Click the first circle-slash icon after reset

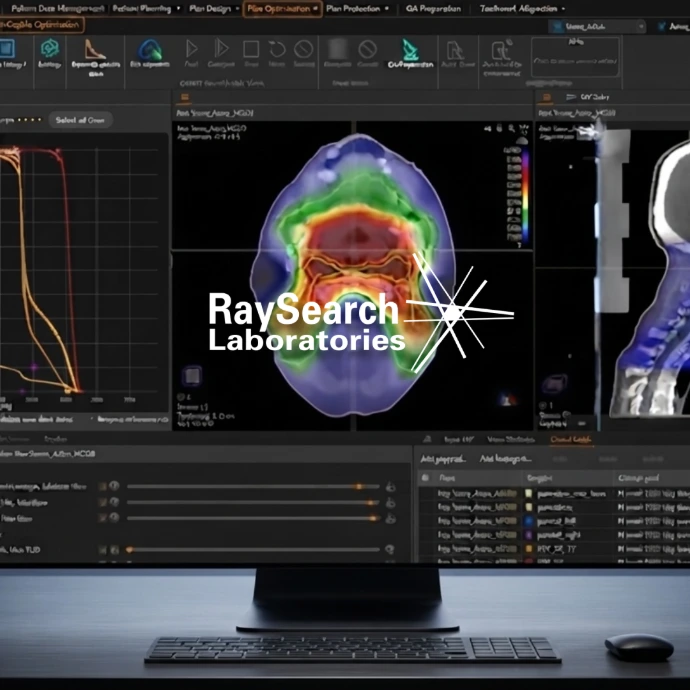(304, 49)
